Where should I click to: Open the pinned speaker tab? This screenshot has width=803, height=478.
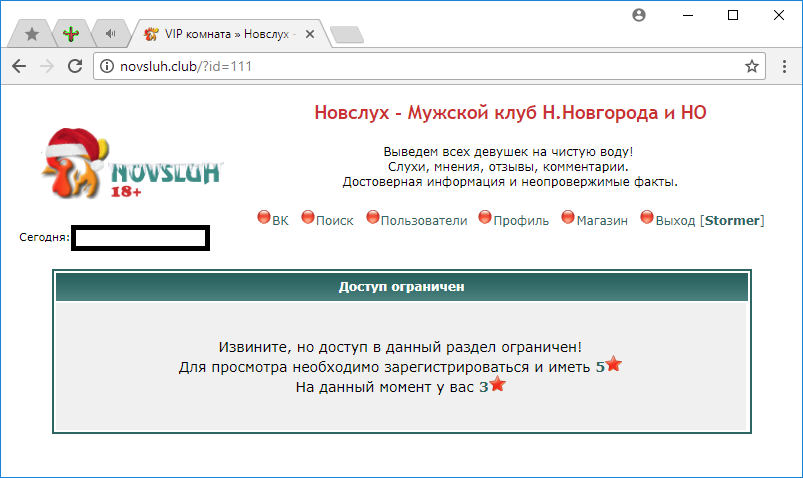pos(110,34)
